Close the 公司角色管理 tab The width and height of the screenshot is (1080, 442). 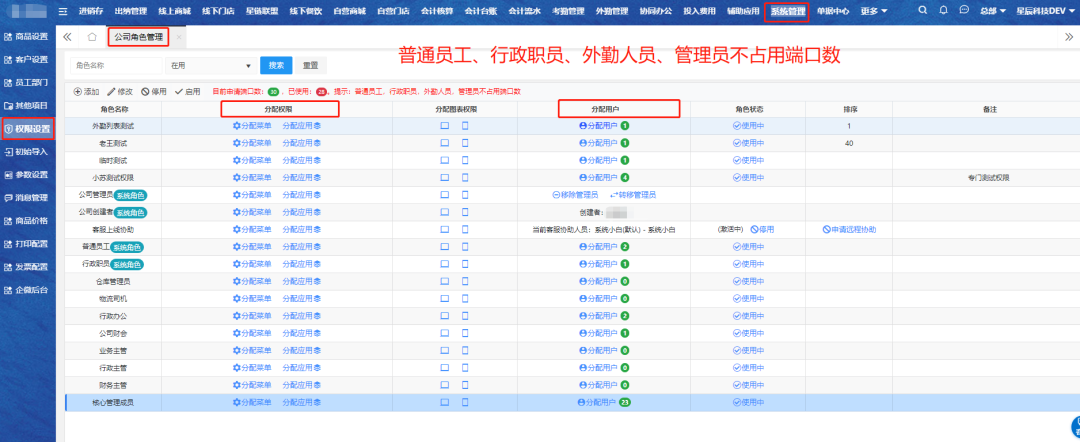[x=178, y=37]
